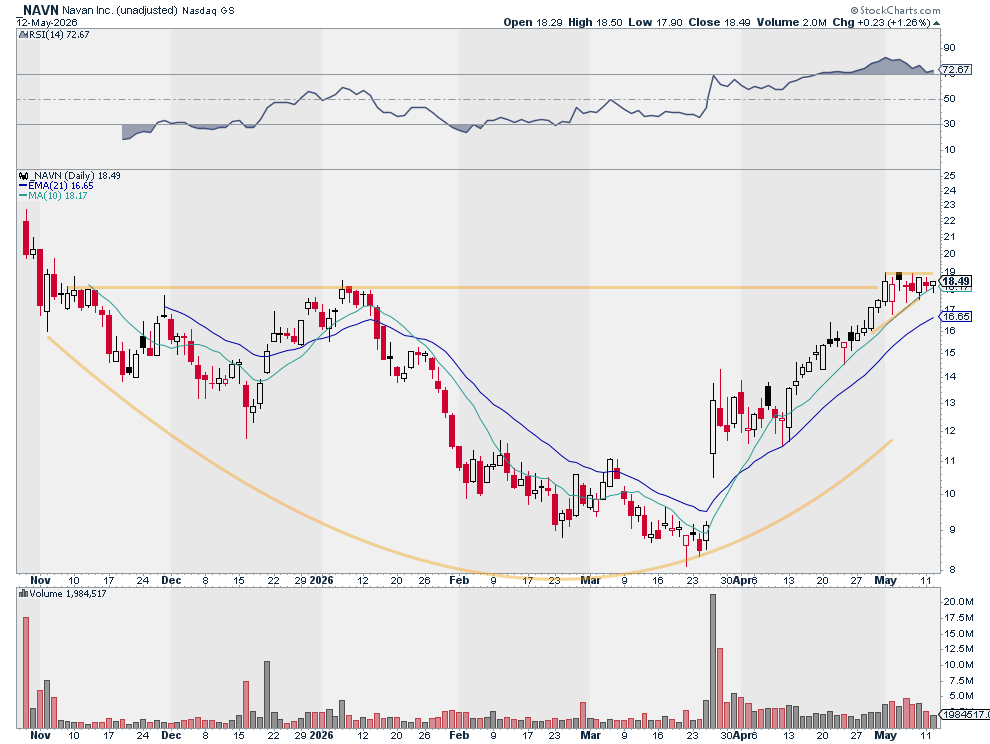Click the tallest late-March volume bar
The height and width of the screenshot is (744, 990).
click(713, 661)
